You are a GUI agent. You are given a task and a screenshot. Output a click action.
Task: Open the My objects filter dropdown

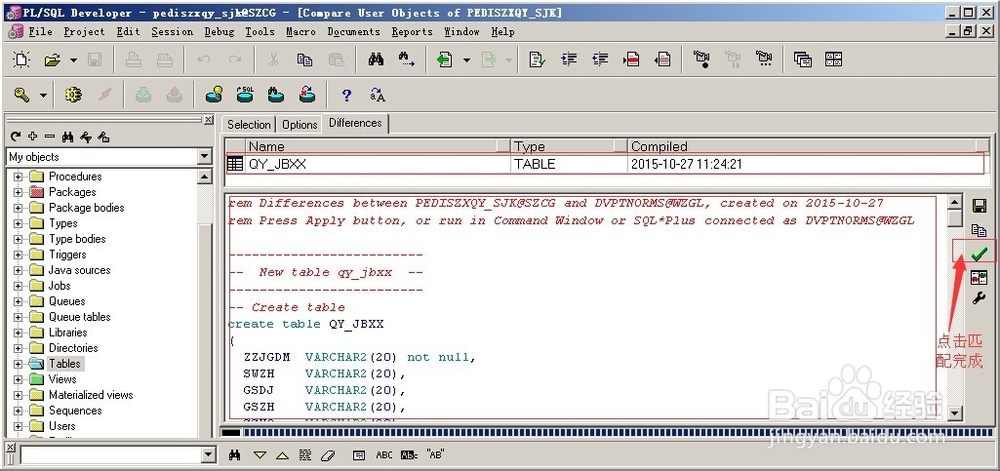[204, 156]
